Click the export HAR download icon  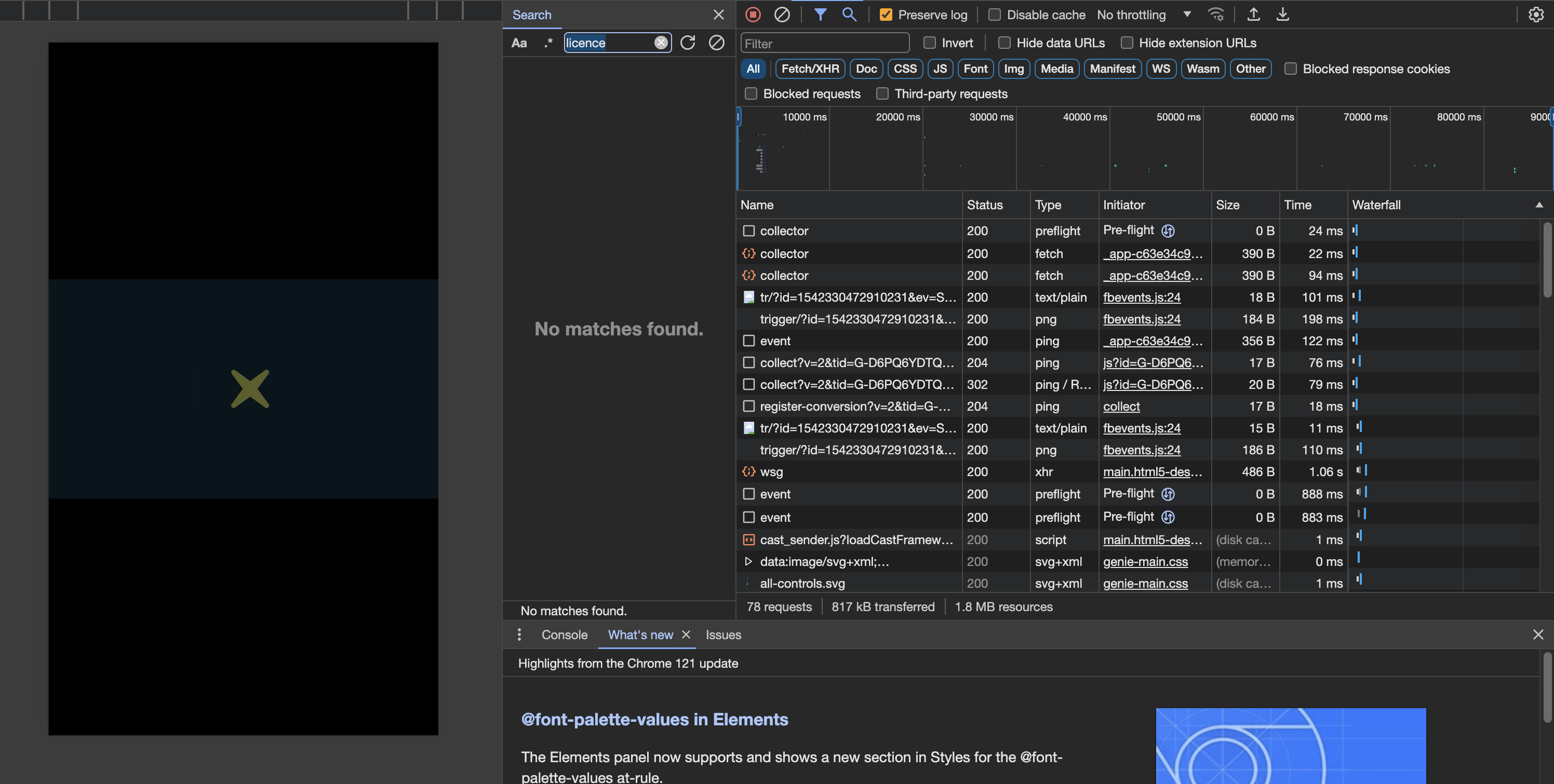click(1282, 15)
